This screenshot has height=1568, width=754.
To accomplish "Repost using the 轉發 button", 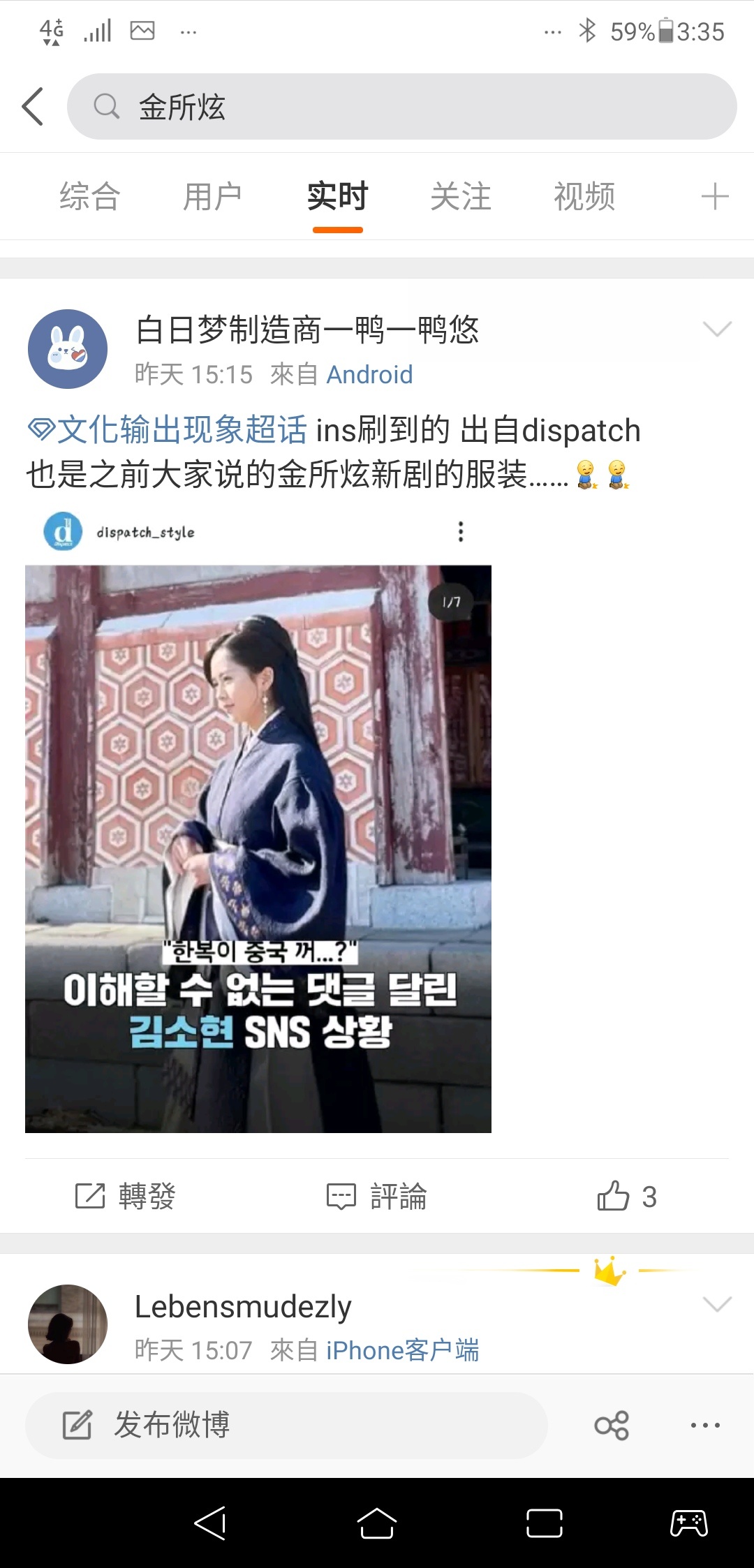I will coord(126,1196).
